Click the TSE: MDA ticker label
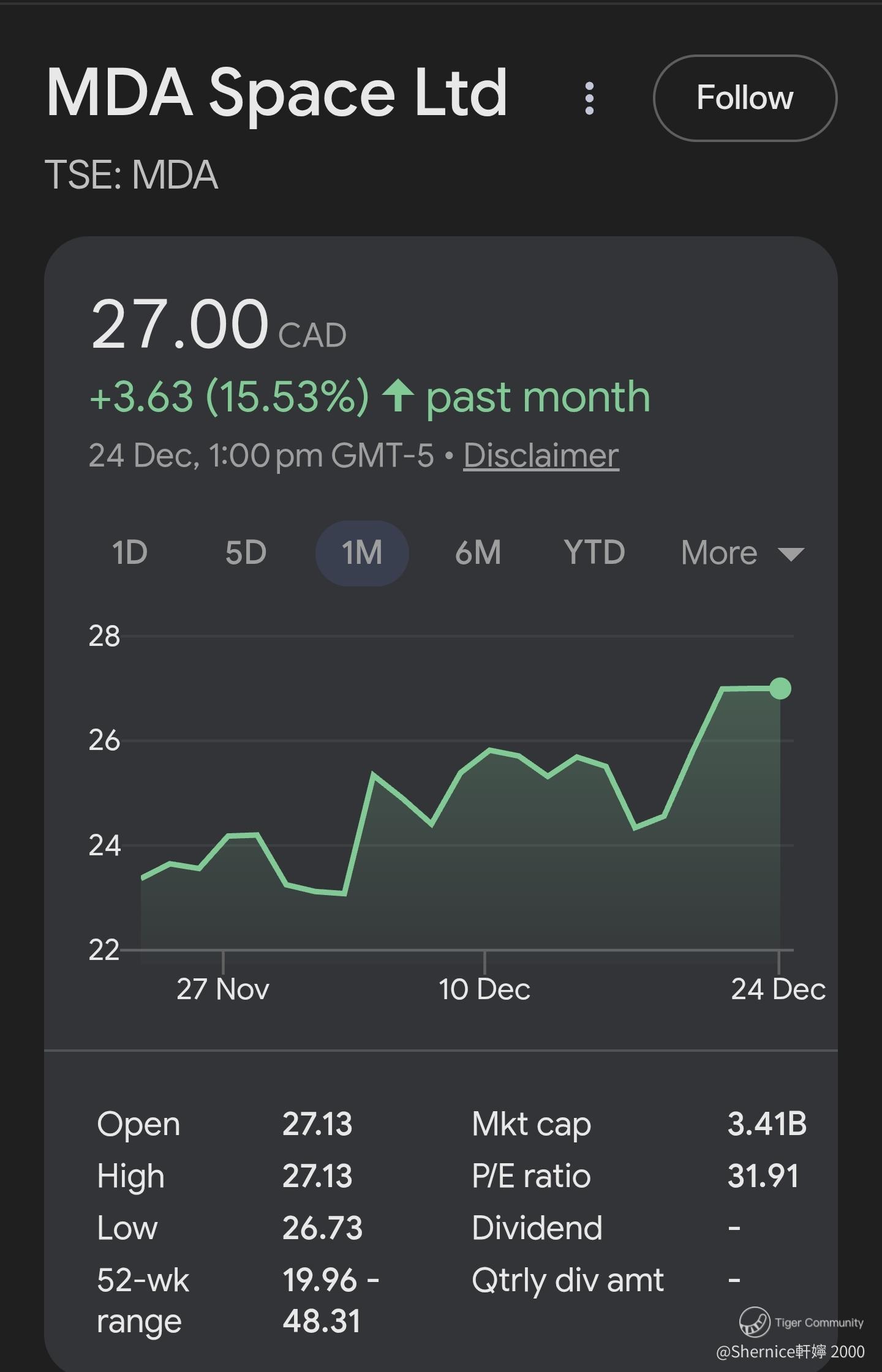The height and width of the screenshot is (1372, 882). pyautogui.click(x=132, y=175)
